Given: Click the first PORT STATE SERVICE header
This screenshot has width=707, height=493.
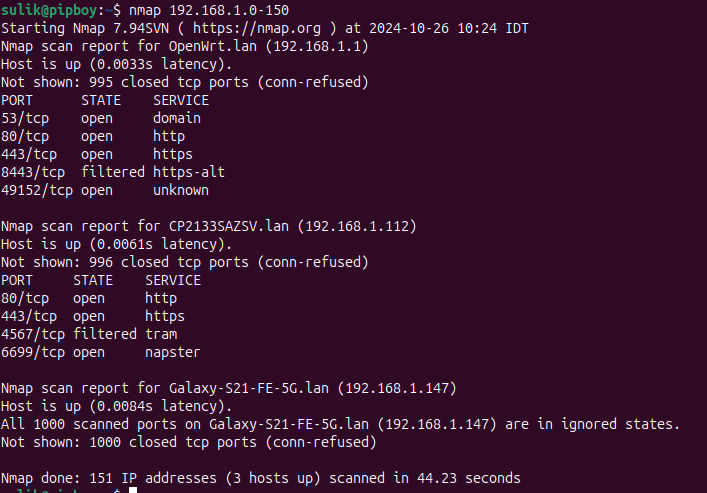Looking at the screenshot, I should 105,100.
